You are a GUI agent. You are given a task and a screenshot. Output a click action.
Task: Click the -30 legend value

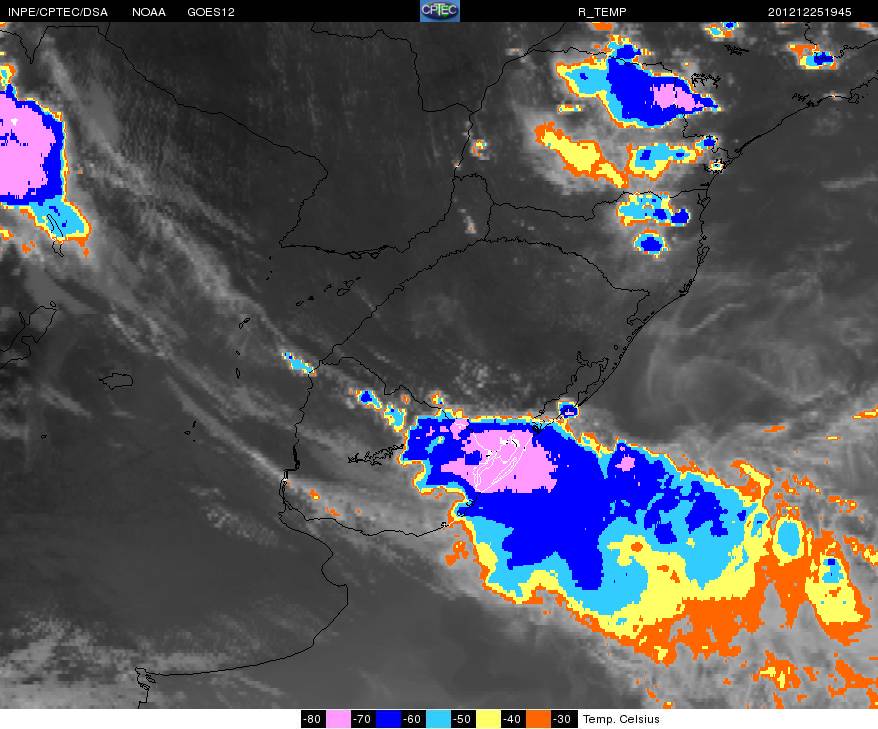coord(563,719)
